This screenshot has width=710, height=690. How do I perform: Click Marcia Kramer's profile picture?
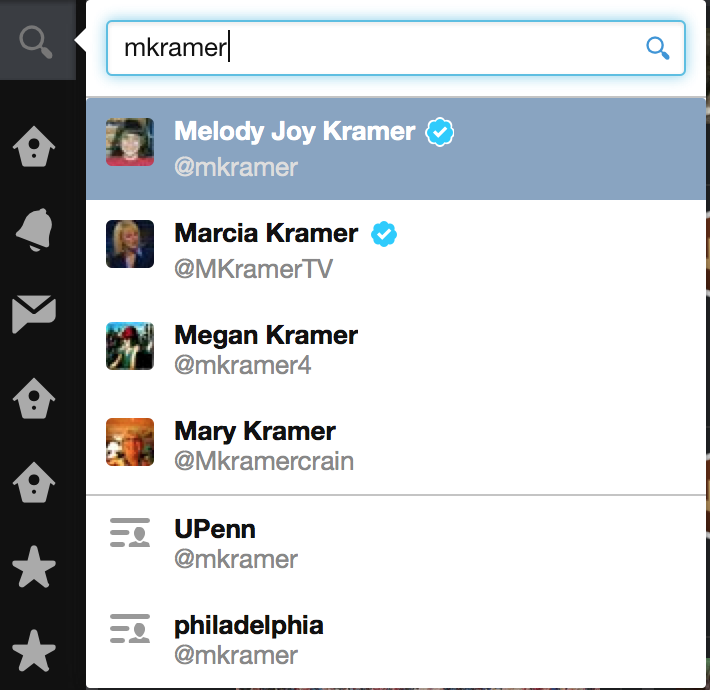click(x=130, y=244)
